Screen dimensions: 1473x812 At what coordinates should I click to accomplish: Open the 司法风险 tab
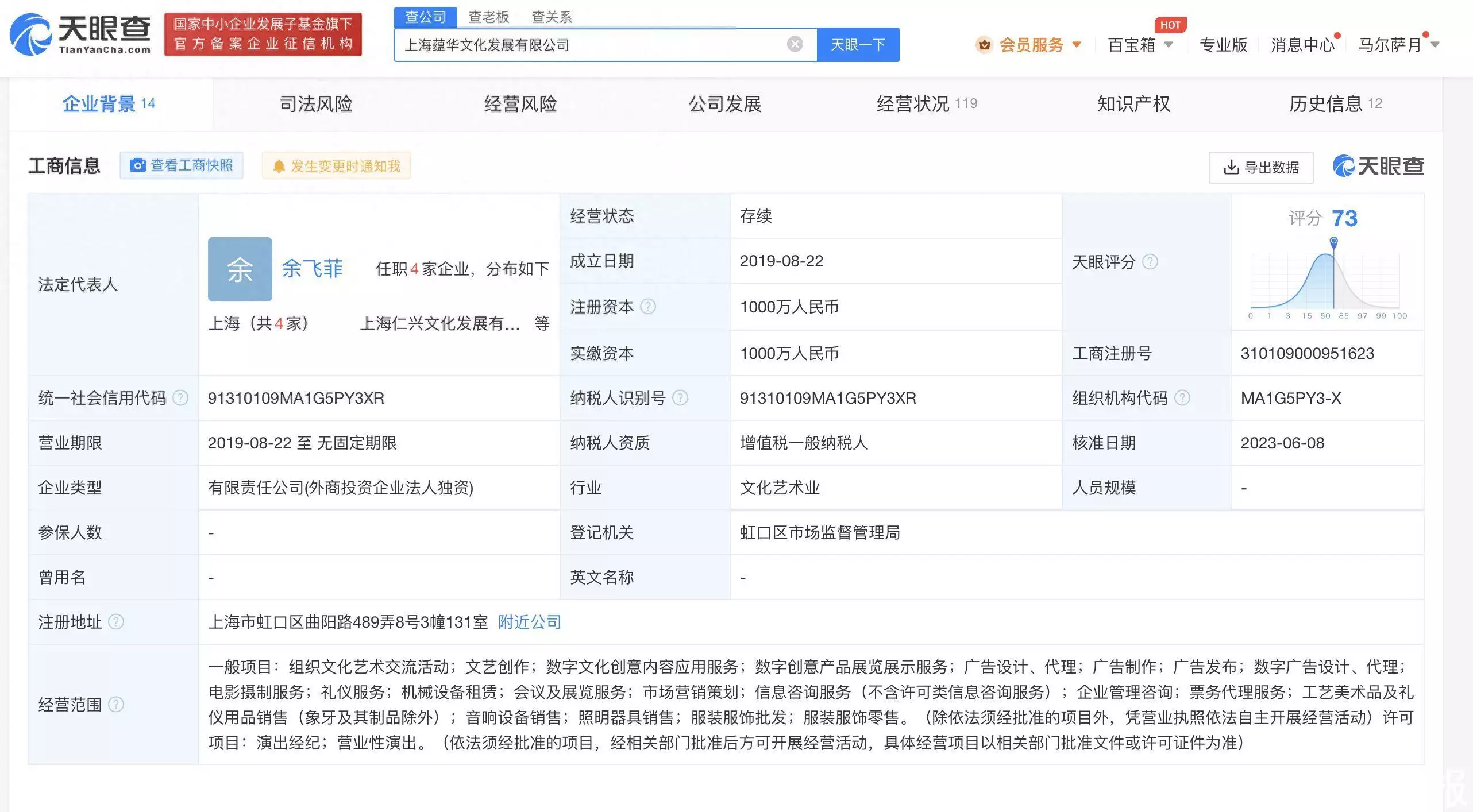tap(315, 104)
